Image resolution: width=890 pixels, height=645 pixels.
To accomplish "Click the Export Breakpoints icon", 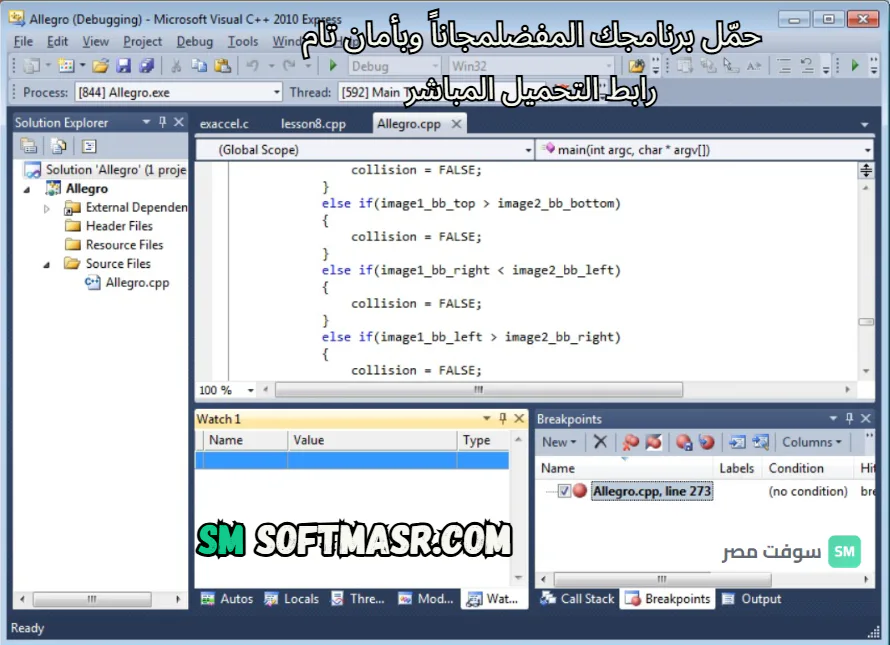I will 684,442.
